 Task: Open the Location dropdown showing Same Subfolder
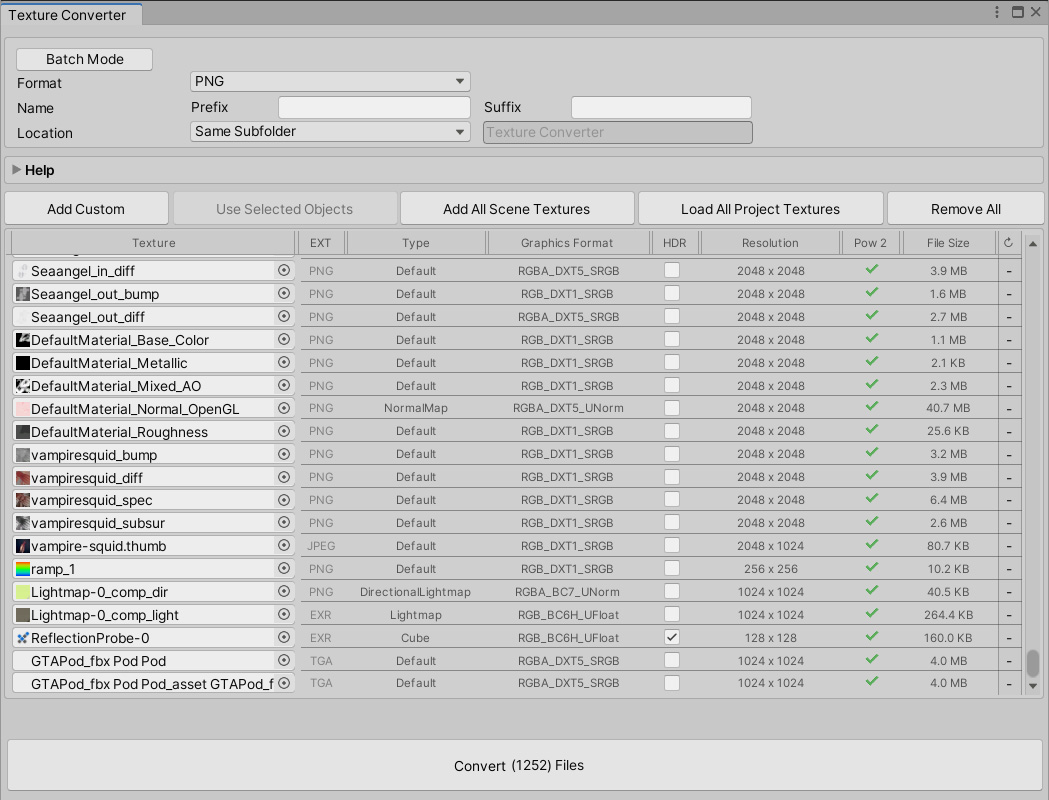pos(330,131)
